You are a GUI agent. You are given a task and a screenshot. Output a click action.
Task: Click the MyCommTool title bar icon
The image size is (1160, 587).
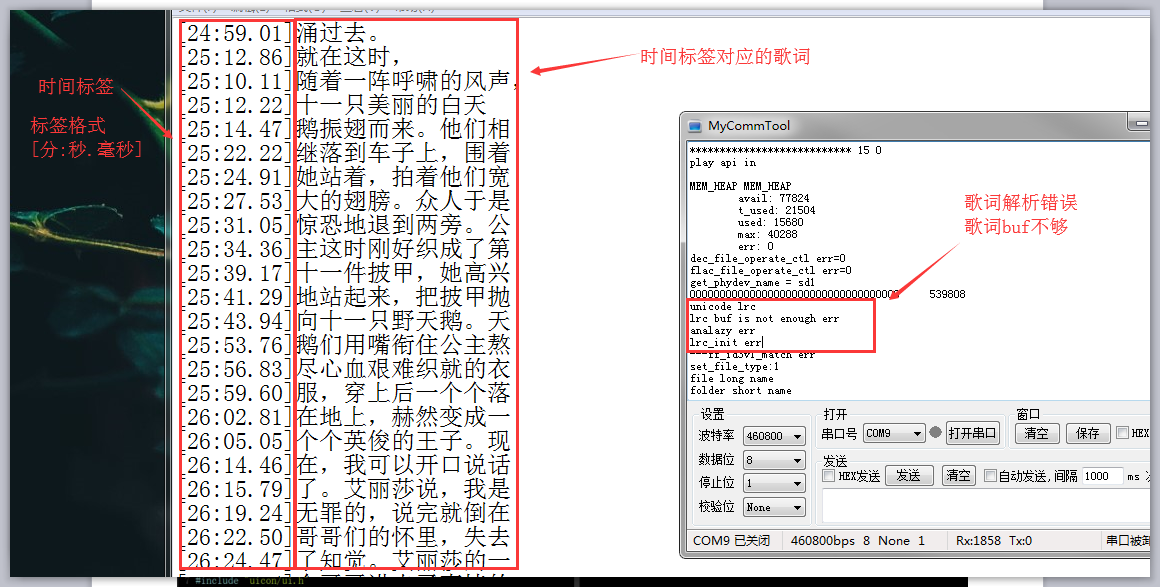click(x=695, y=126)
